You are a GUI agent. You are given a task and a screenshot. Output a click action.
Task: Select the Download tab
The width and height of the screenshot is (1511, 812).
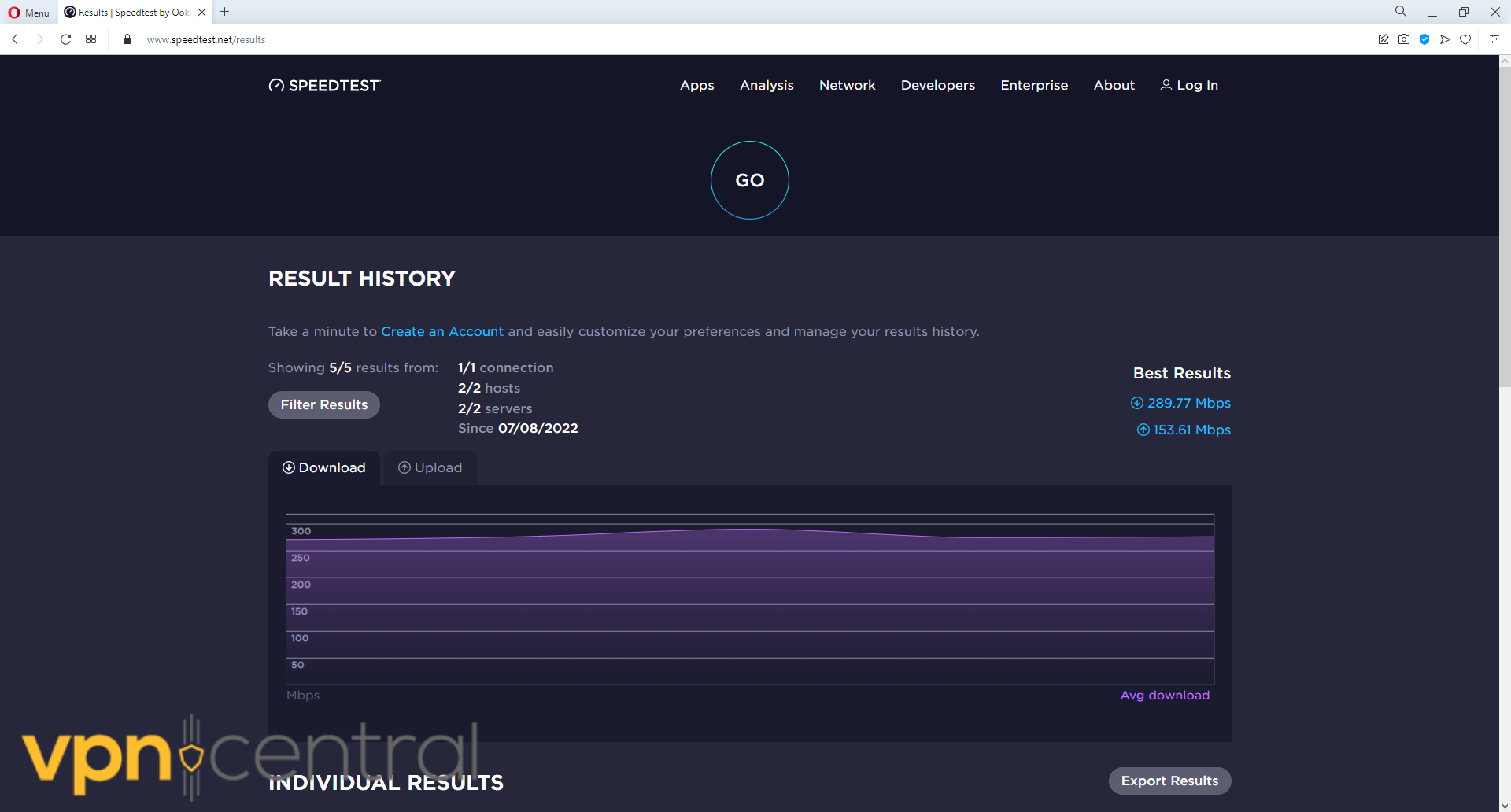[x=324, y=467]
